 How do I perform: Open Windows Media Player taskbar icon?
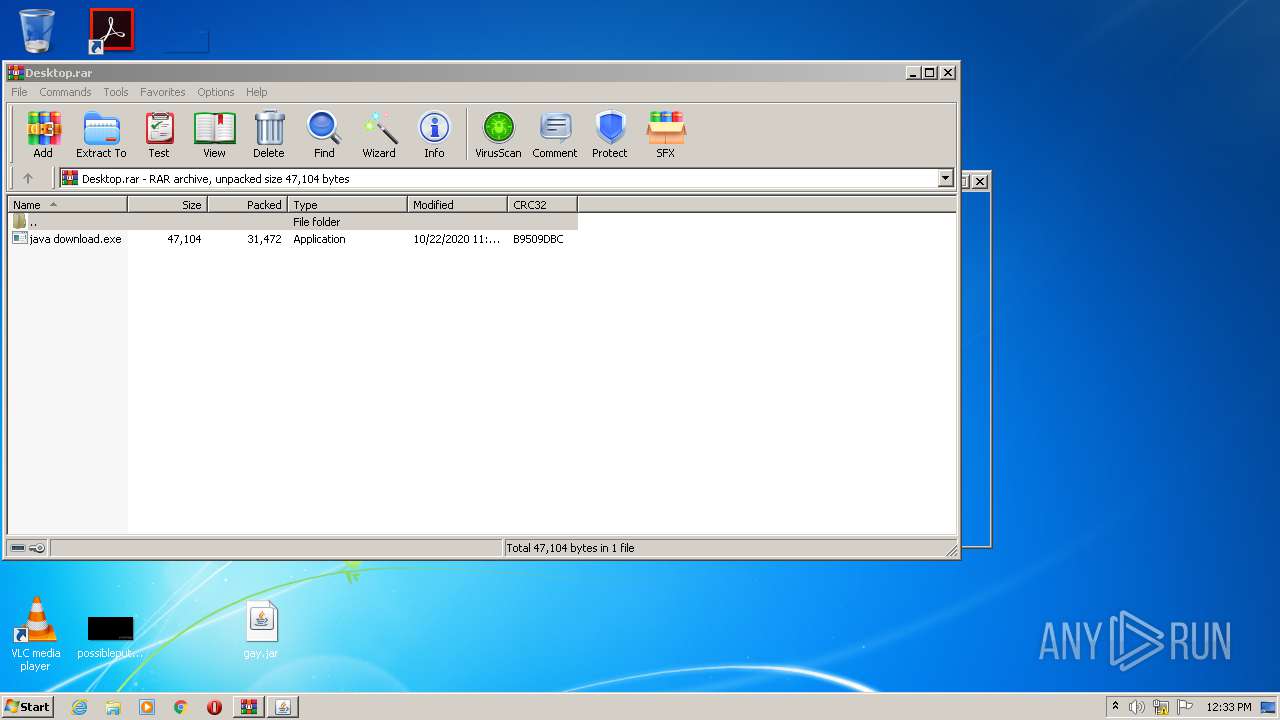click(147, 707)
